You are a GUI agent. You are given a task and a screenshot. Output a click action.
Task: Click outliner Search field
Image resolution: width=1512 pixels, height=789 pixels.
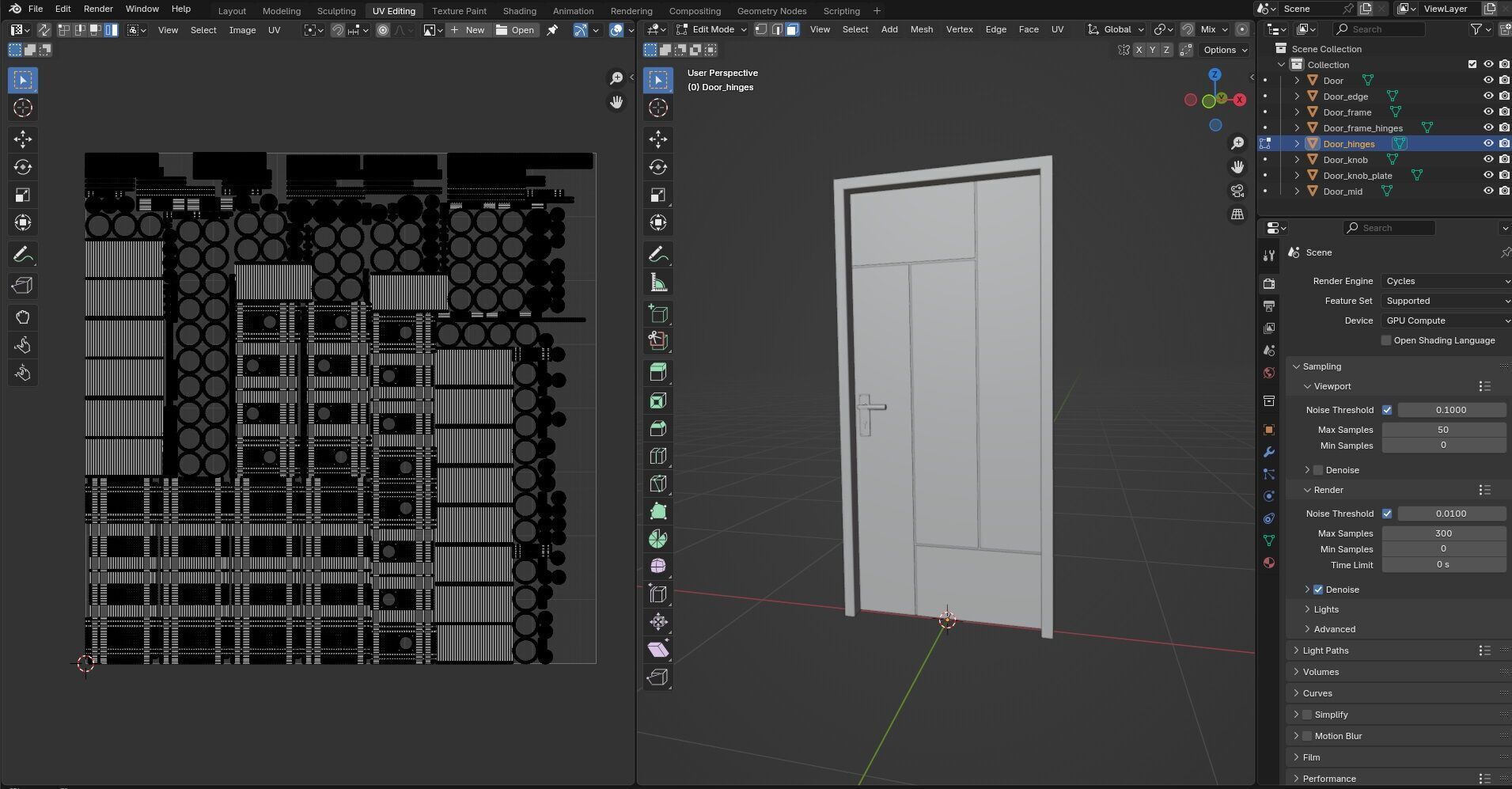1379,29
